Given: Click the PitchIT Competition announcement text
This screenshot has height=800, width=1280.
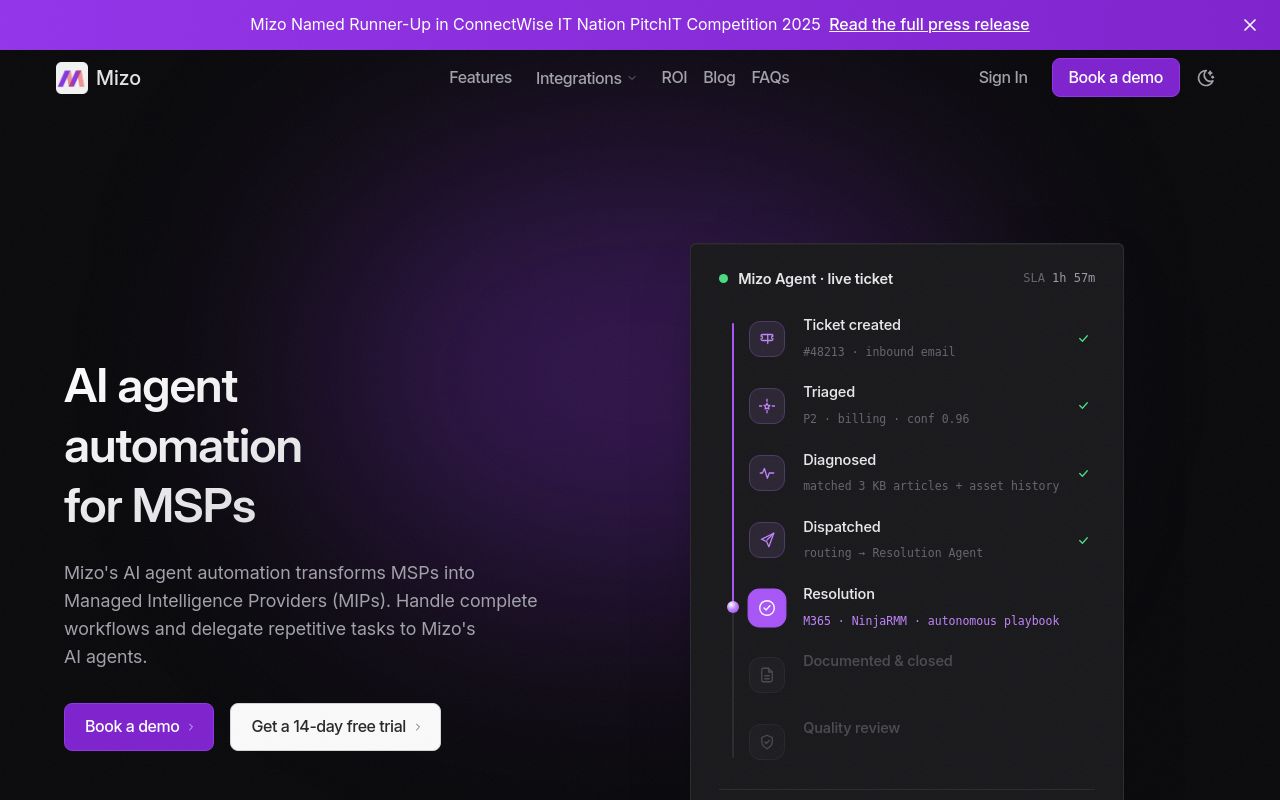Looking at the screenshot, I should pos(535,25).
